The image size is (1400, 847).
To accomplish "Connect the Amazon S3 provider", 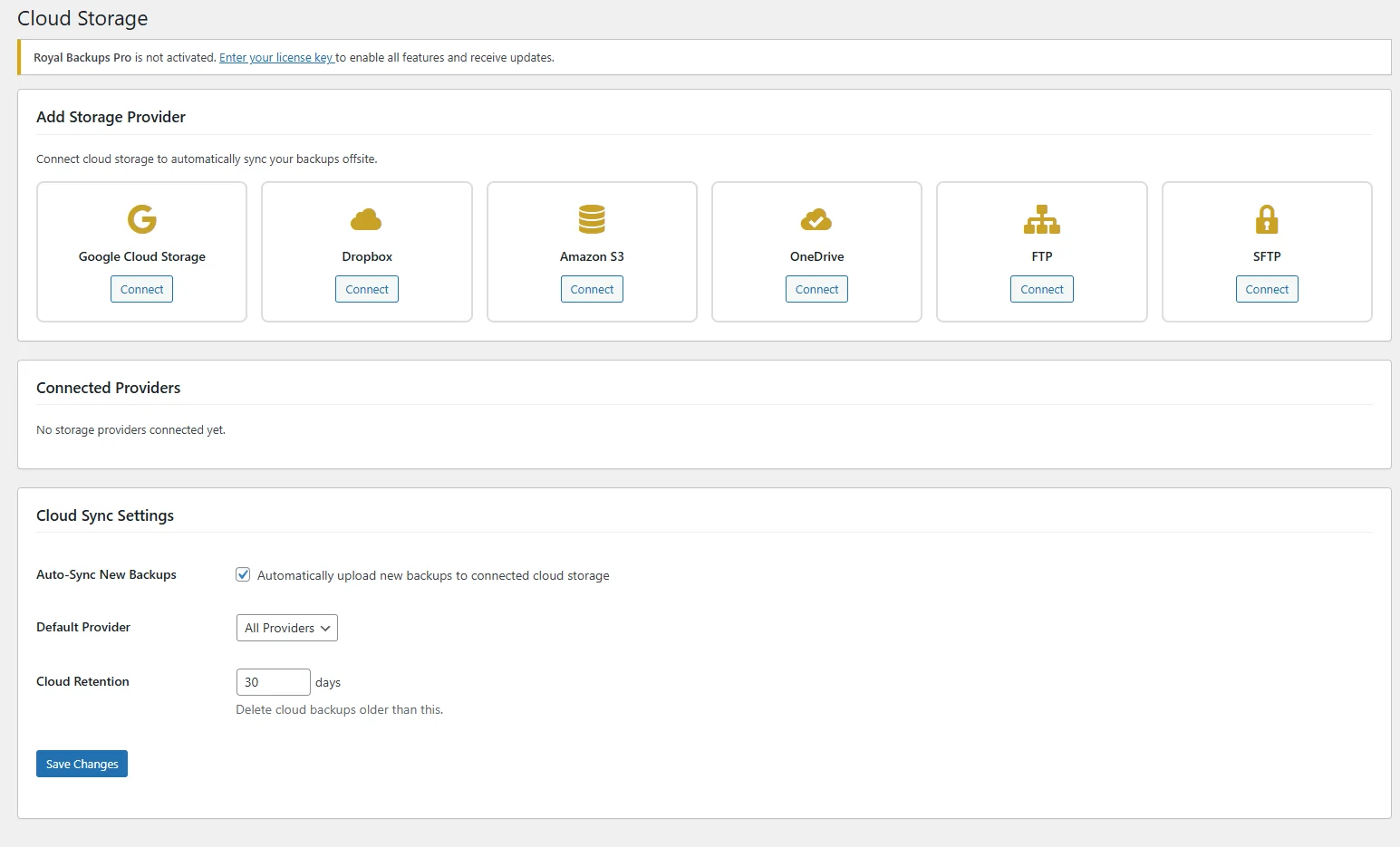I will click(592, 289).
